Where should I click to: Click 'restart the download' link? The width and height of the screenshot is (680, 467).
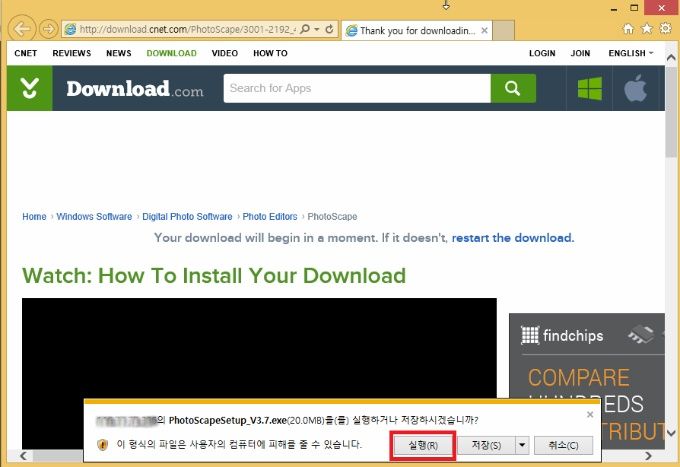pyautogui.click(x=513, y=238)
